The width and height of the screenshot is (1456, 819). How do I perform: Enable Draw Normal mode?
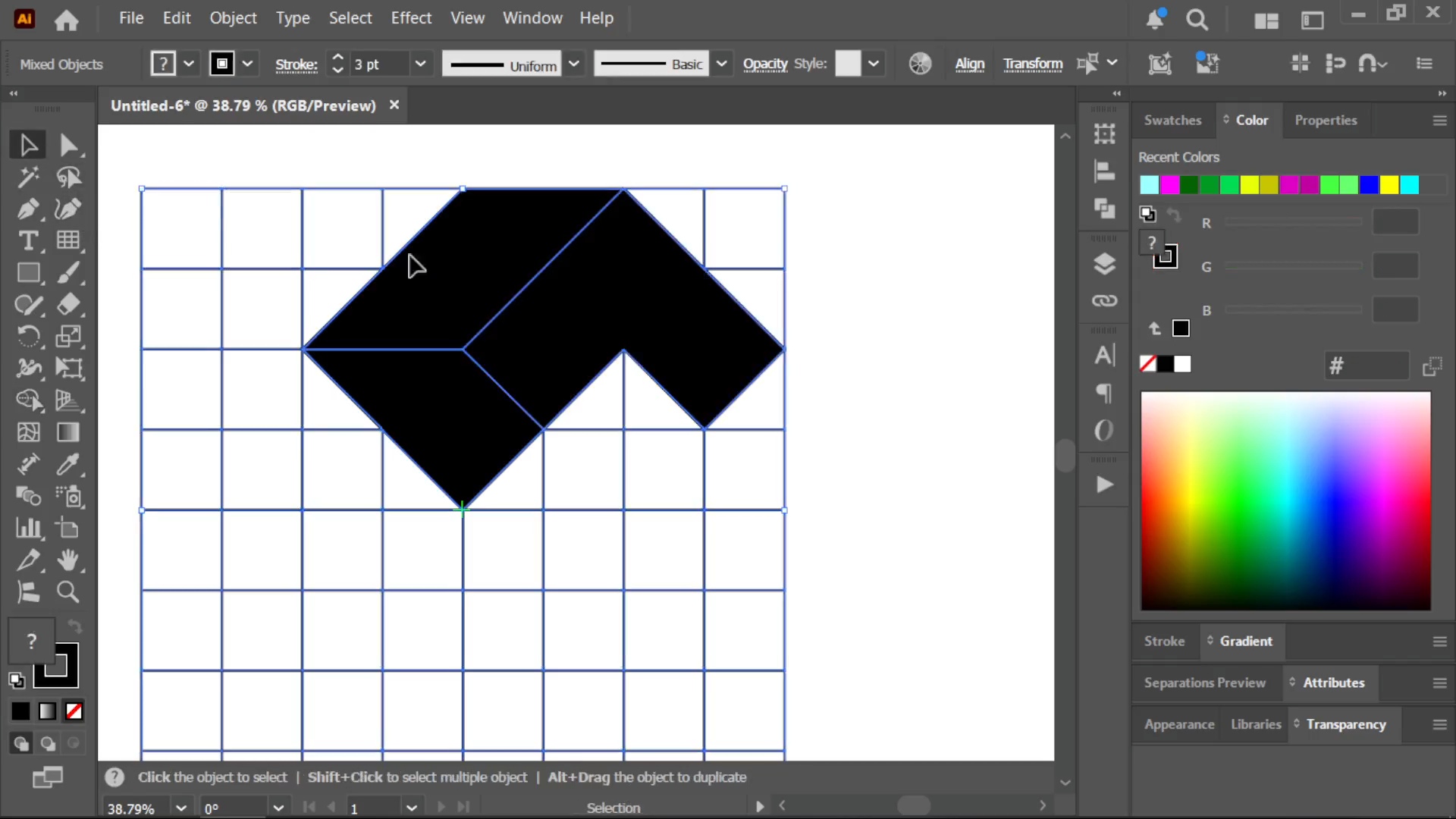20,744
